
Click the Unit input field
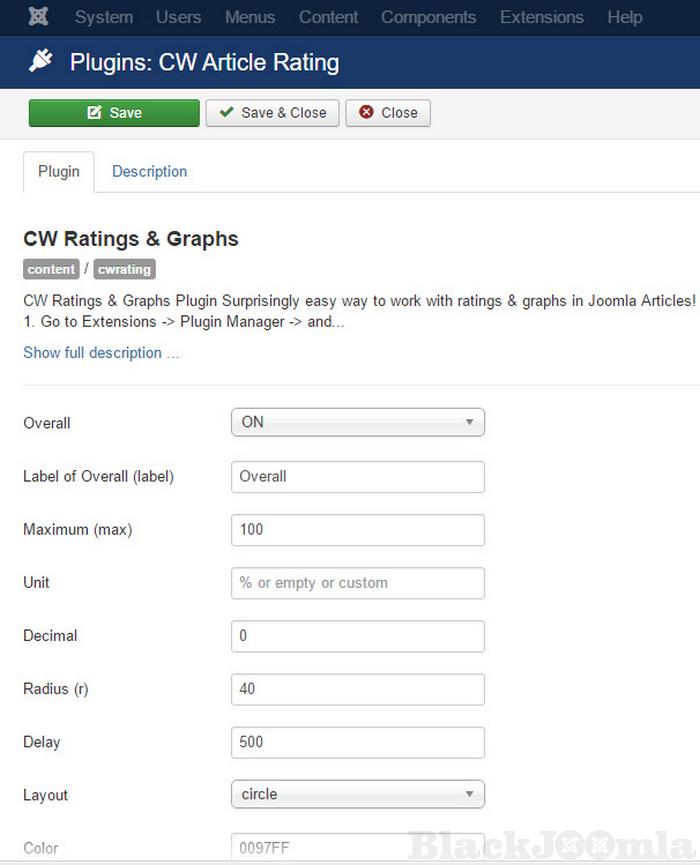point(357,583)
